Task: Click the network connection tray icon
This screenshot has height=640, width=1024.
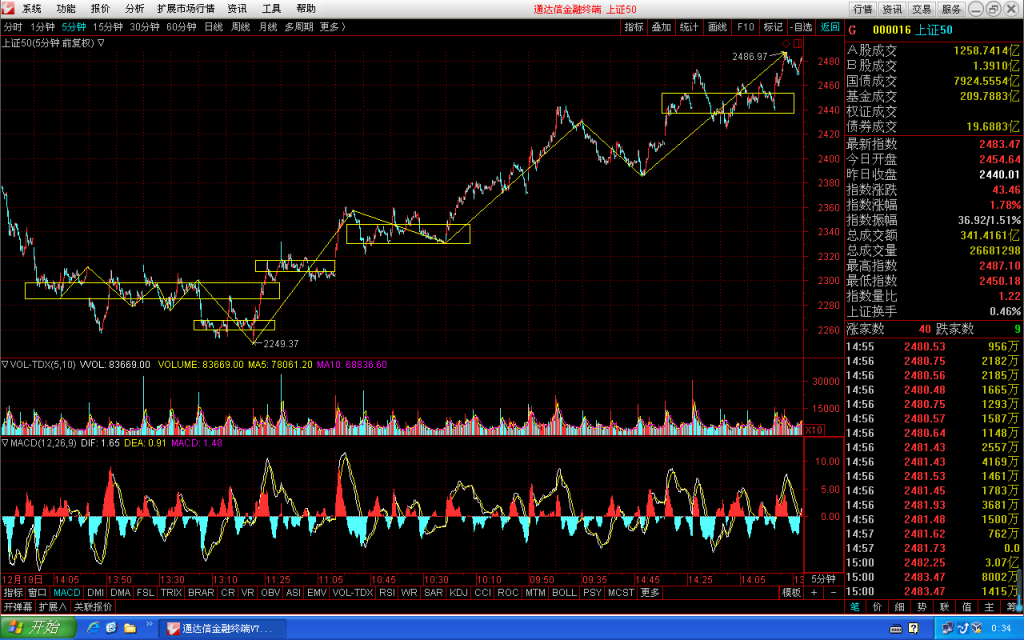Action: pyautogui.click(x=948, y=628)
